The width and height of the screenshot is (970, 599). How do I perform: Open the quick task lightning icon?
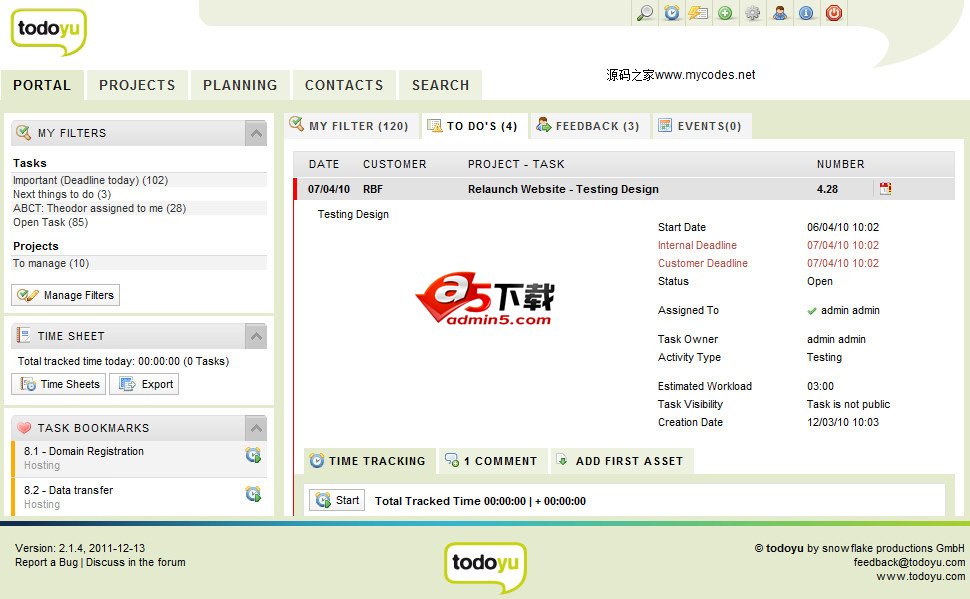point(698,13)
